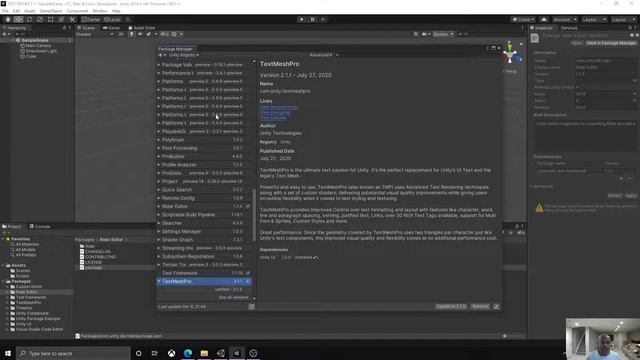The width and height of the screenshot is (640, 360).
Task: Click the pencil edit icon beside Remove
Action: point(496,307)
